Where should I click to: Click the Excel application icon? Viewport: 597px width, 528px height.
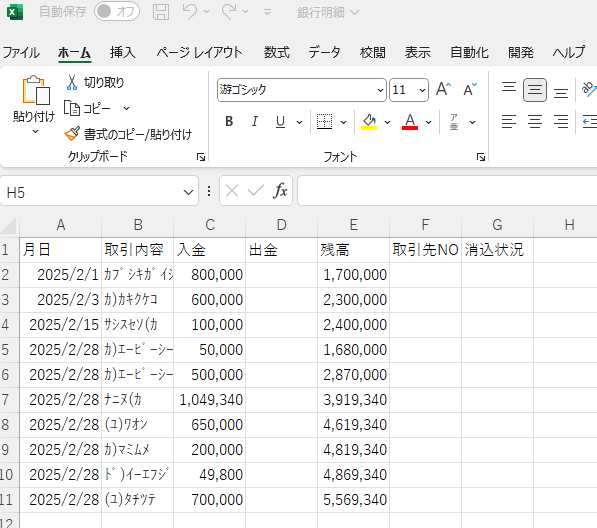(15, 12)
